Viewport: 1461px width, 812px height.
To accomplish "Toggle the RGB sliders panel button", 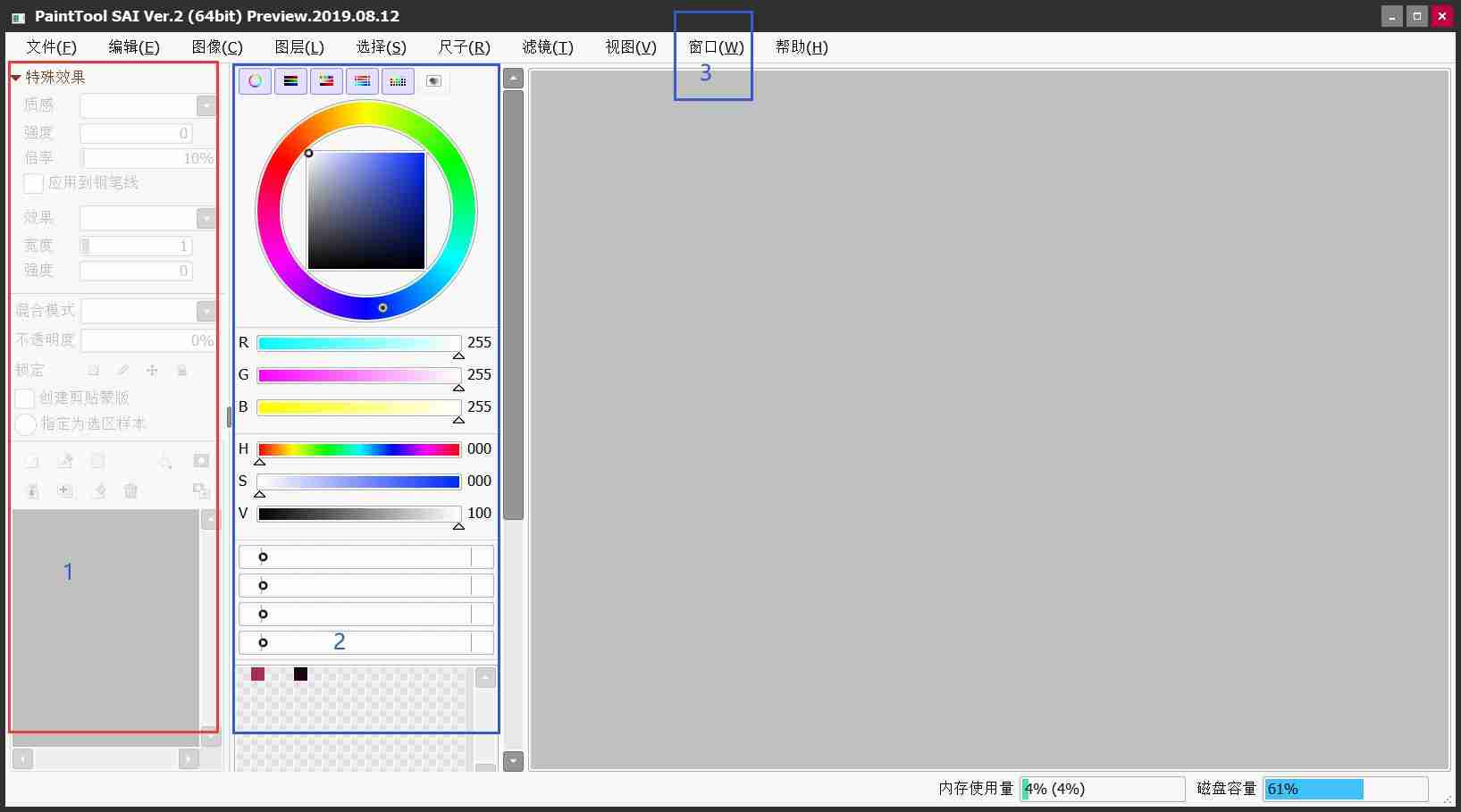I will click(290, 81).
